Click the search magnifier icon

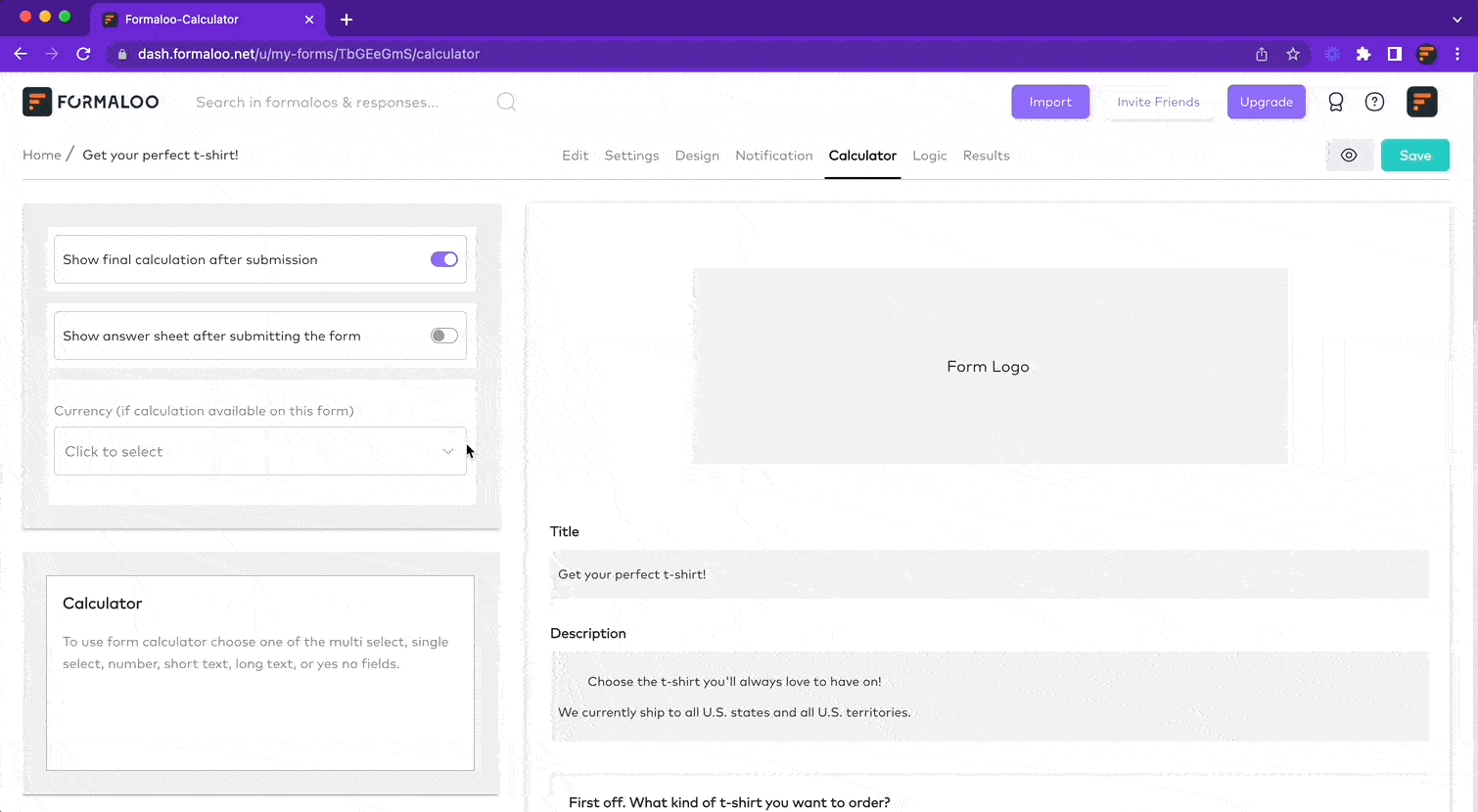click(506, 102)
